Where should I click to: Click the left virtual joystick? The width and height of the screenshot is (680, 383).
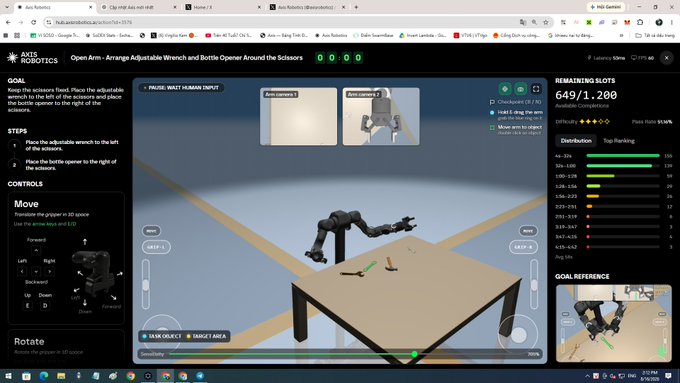pos(162,334)
